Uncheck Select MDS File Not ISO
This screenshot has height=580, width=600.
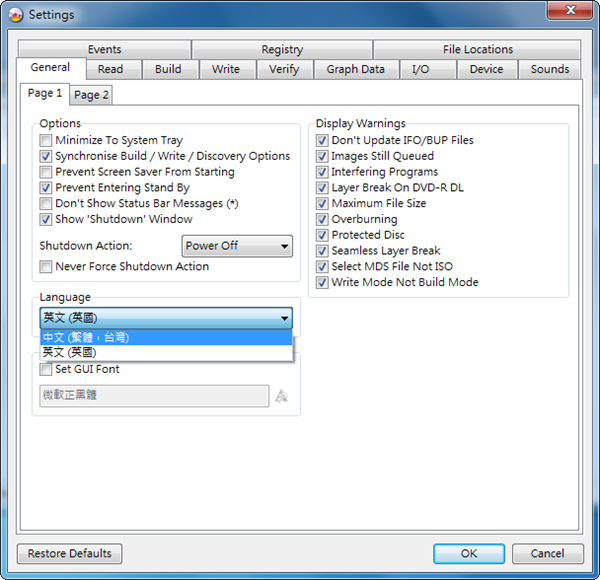point(322,266)
